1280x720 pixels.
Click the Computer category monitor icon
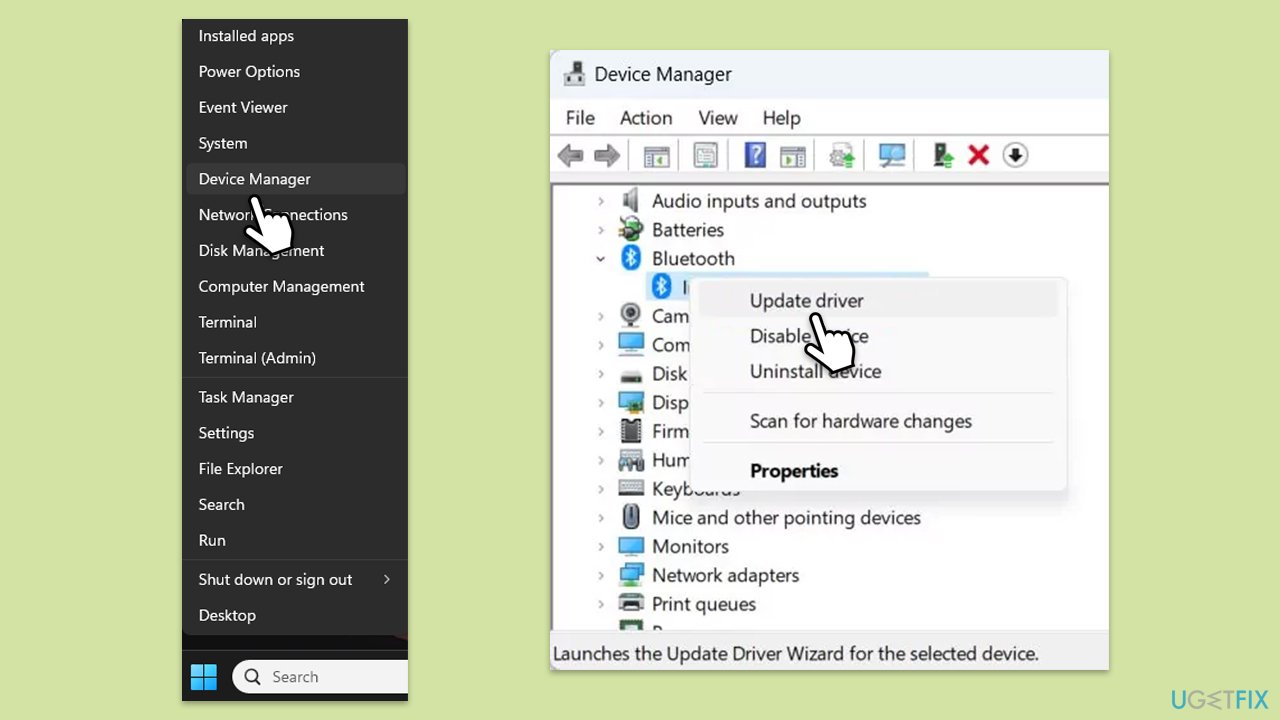pyautogui.click(x=630, y=344)
